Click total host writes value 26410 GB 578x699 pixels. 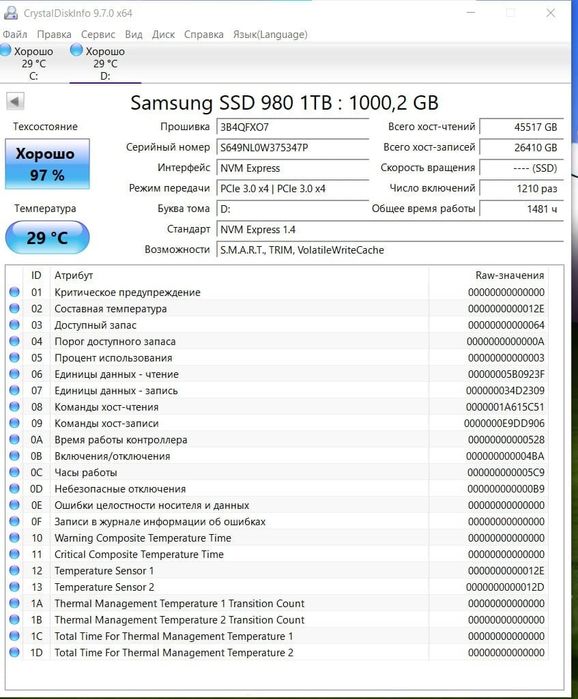(521, 148)
